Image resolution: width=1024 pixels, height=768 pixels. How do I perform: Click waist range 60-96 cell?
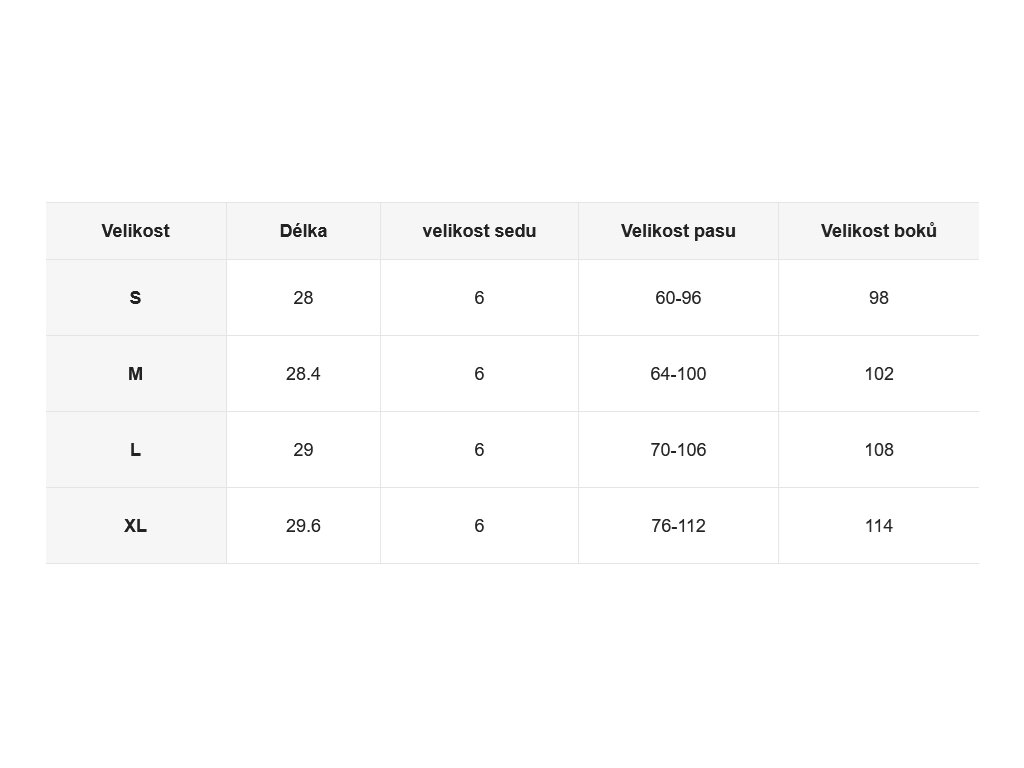[678, 298]
